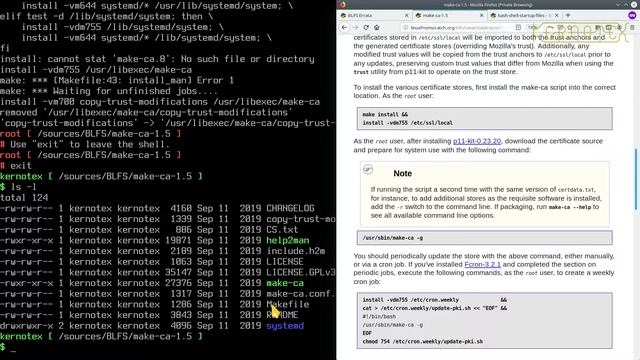Screen dimensions: 640x360
Task: Click 'cannot stat make-ca.8' error line
Action: [x=157, y=59]
